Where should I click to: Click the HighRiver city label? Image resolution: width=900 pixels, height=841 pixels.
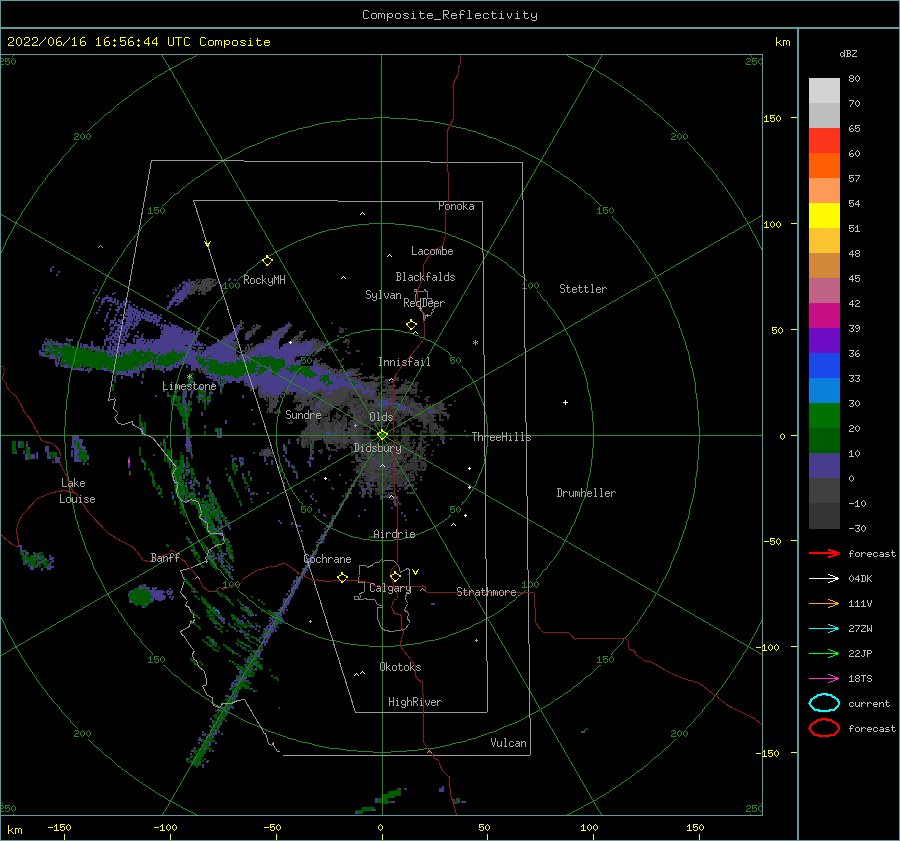[415, 702]
